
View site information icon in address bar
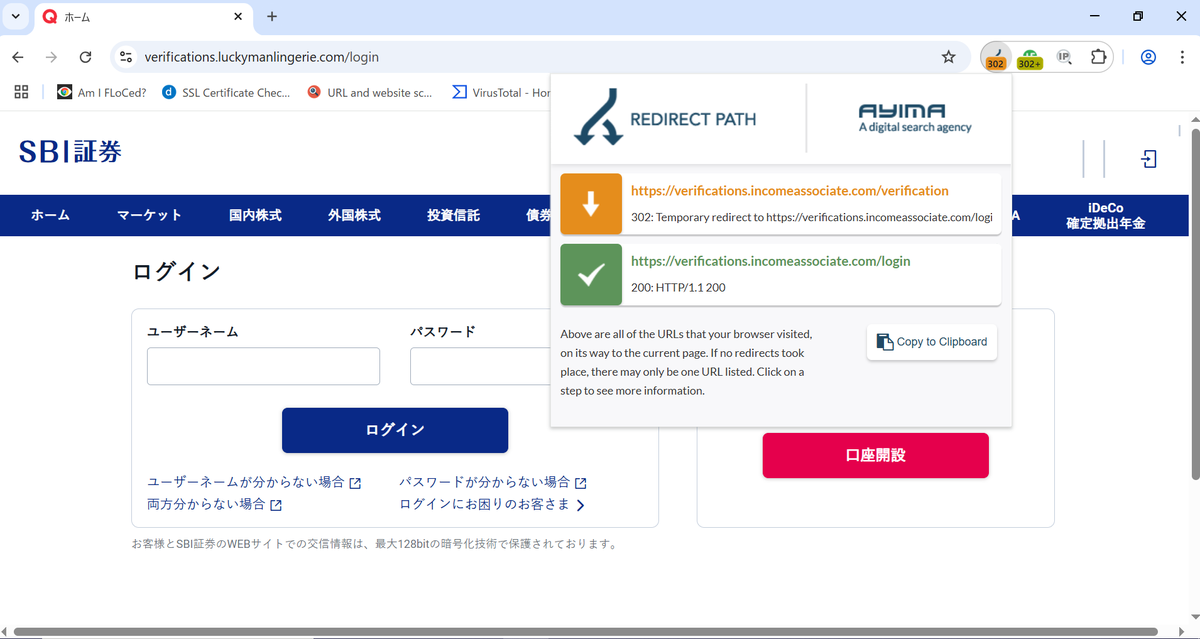125,57
